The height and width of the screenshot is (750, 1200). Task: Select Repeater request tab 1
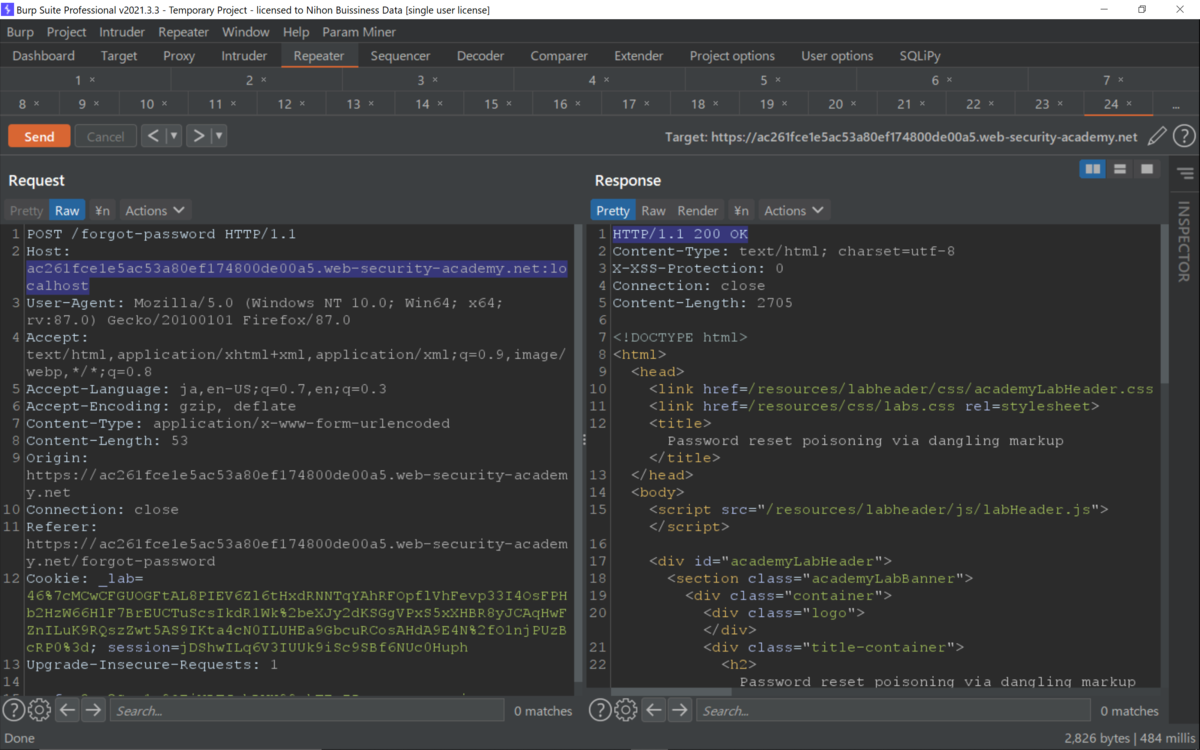click(x=85, y=80)
